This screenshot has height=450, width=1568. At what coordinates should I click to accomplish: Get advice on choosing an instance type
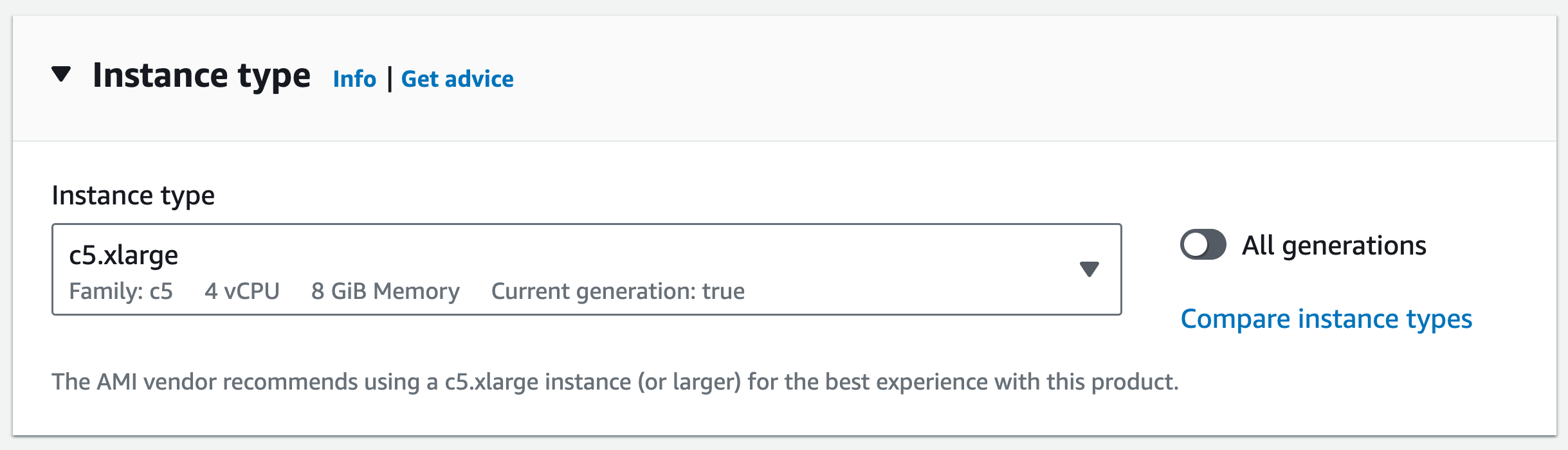(x=457, y=78)
